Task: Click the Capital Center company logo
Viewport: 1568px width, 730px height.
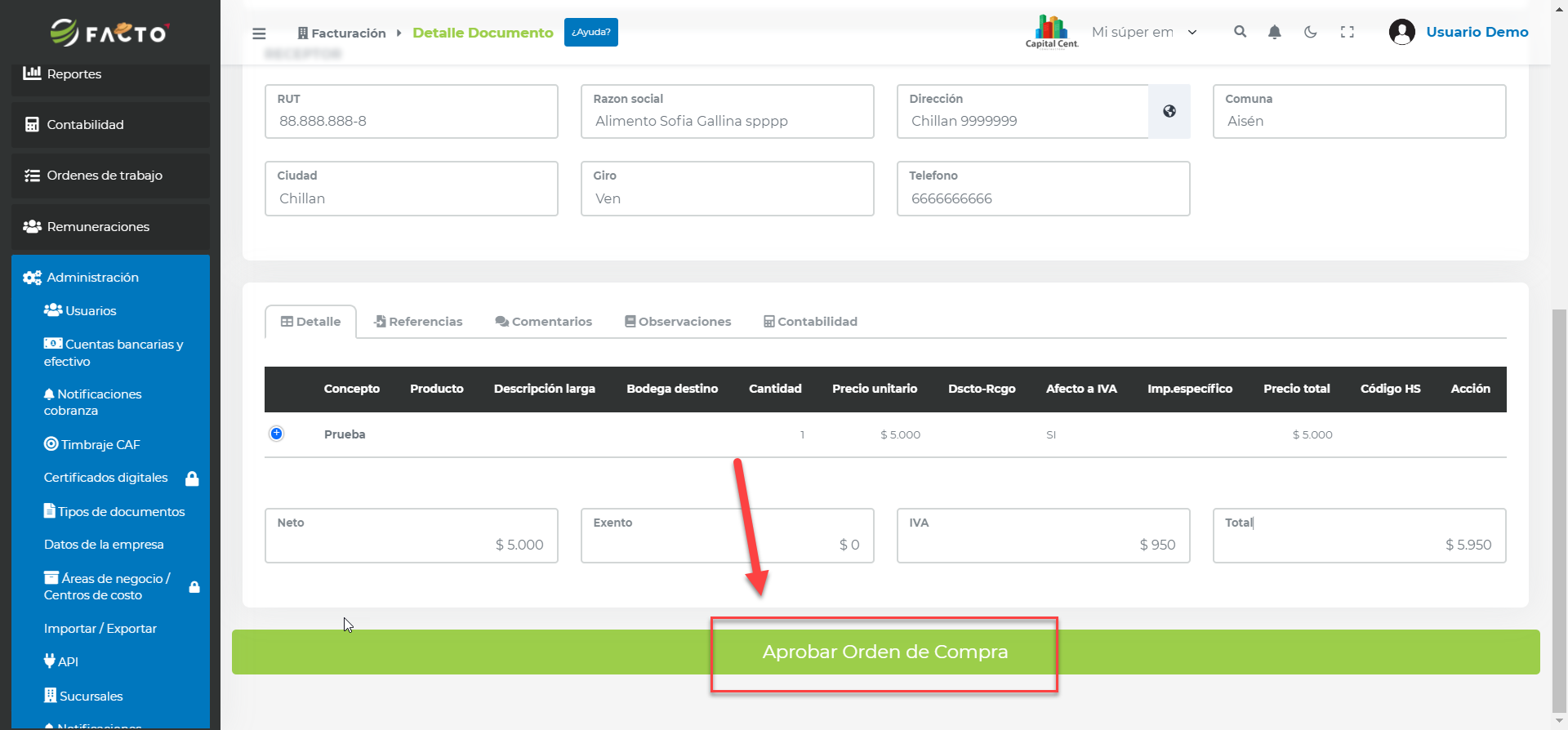Action: coord(1051,32)
